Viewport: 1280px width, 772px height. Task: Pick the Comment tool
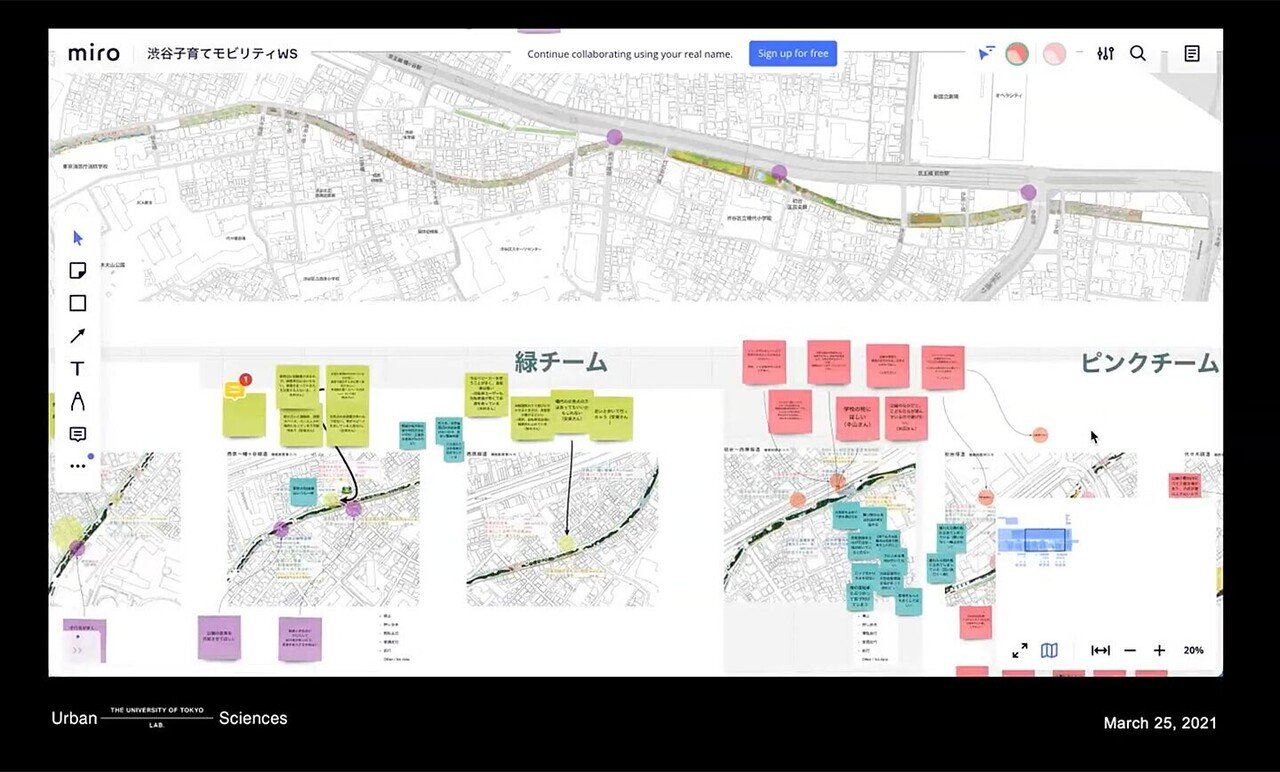tap(78, 434)
